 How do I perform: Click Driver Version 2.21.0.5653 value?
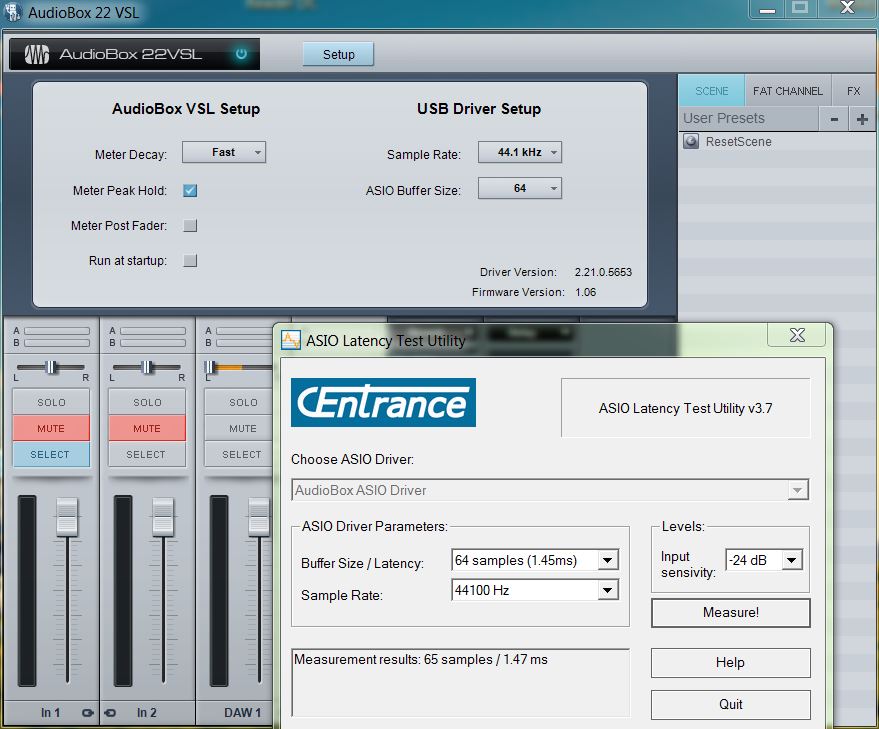pyautogui.click(x=603, y=272)
